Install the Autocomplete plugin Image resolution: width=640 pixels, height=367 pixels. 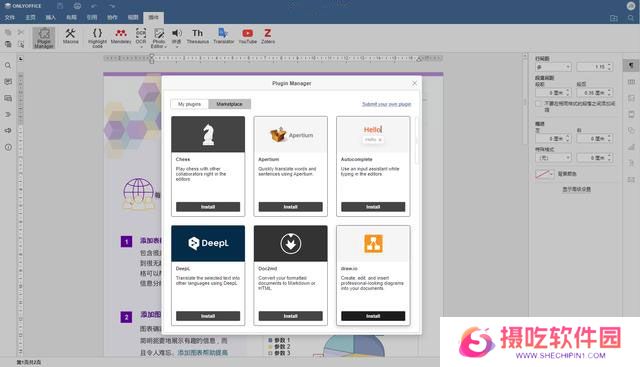[x=373, y=207]
